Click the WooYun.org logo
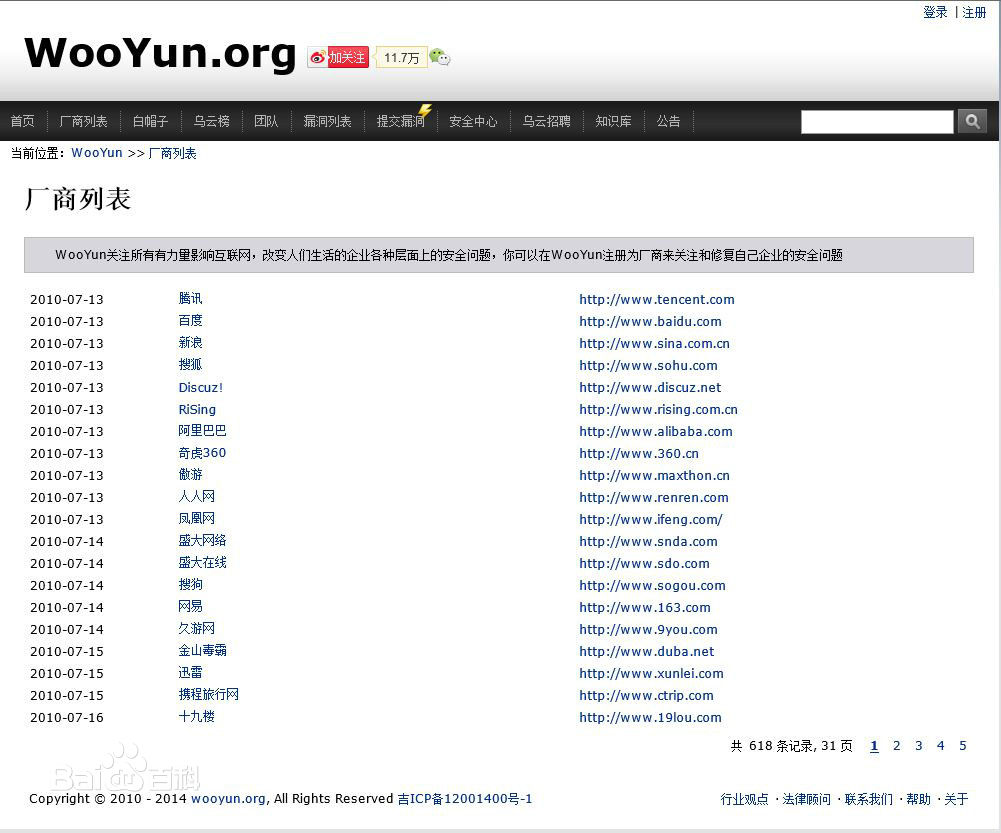This screenshot has height=833, width=1001. point(160,54)
